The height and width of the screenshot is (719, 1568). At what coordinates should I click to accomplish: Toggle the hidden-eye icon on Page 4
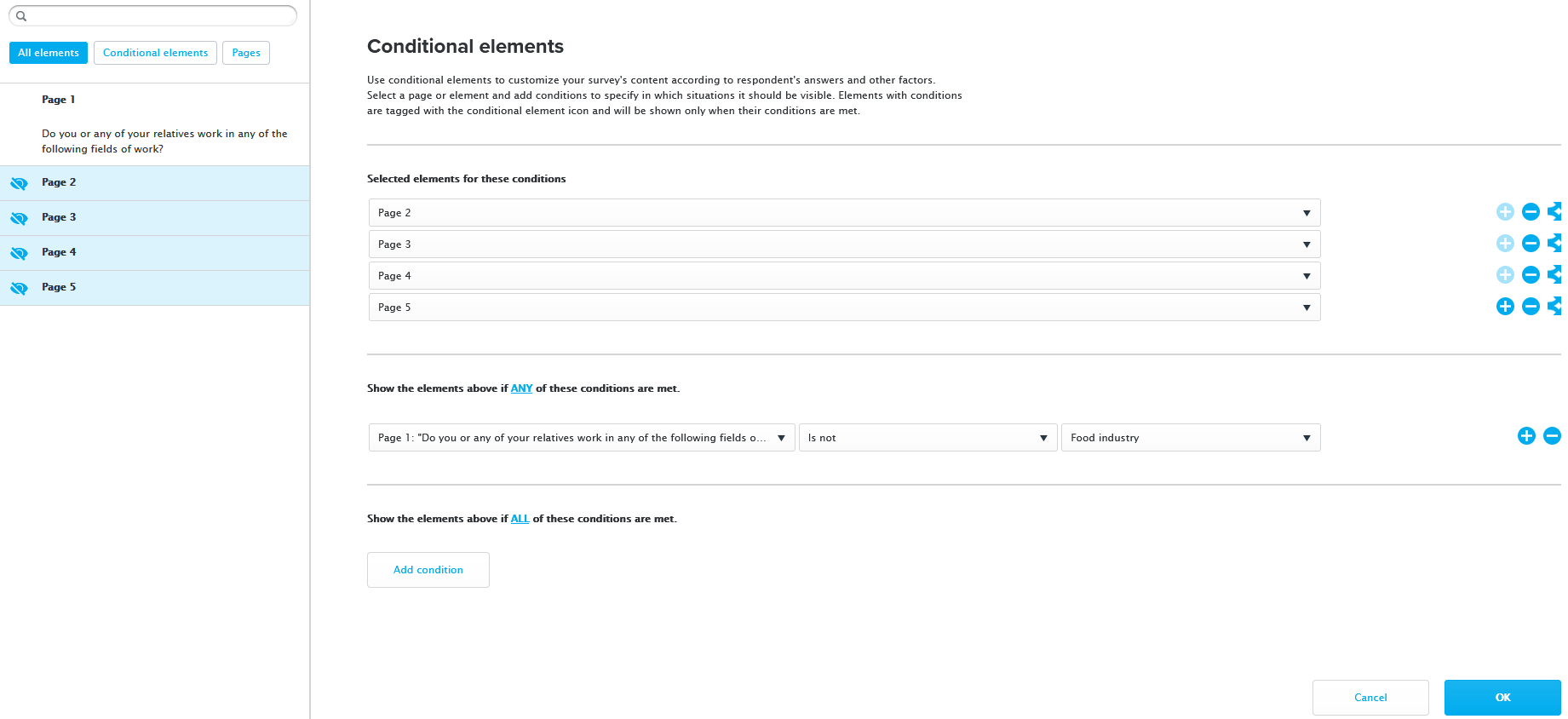click(19, 253)
